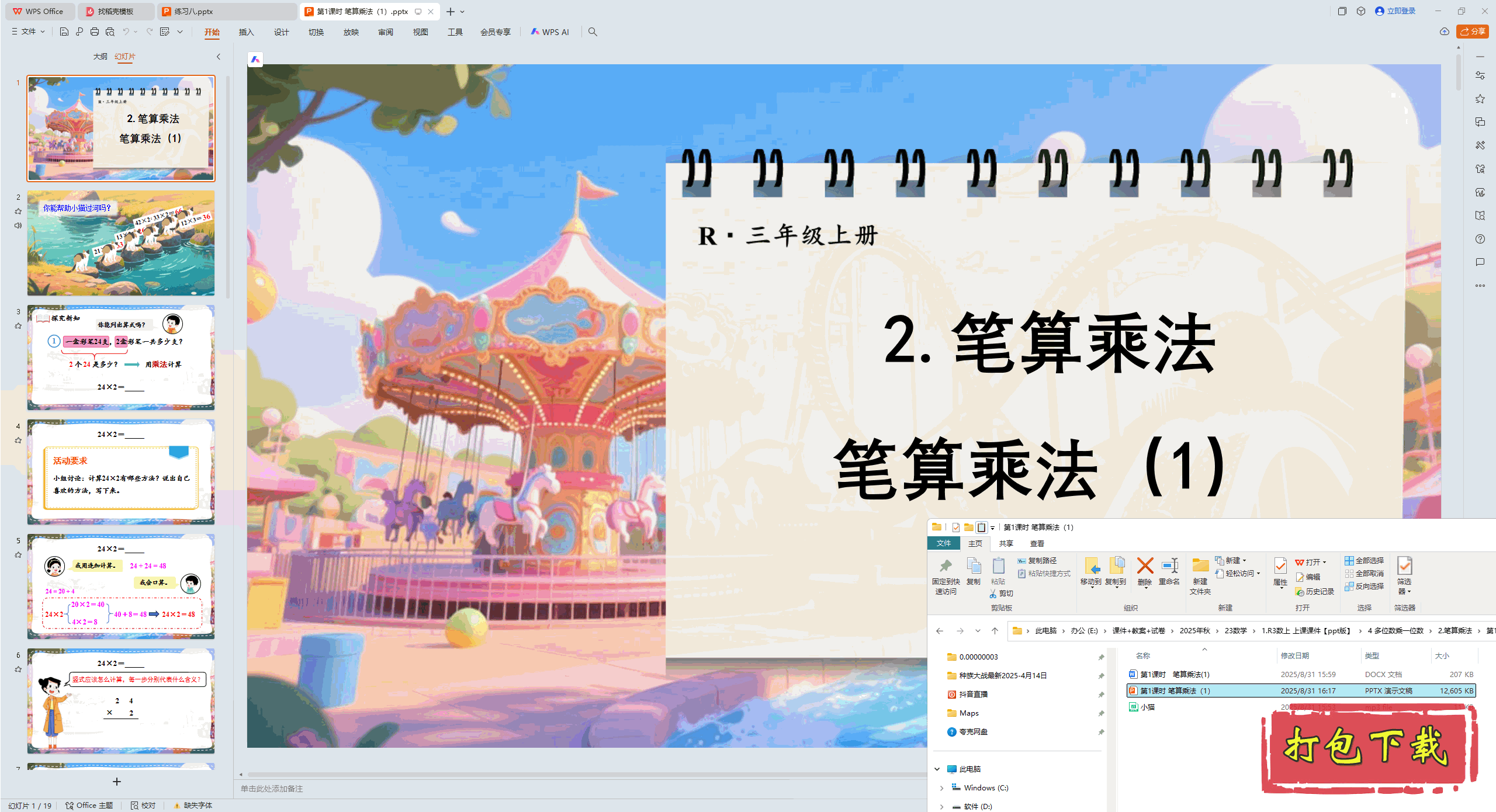Switch to the 共享 tab in File Explorer

click(1006, 543)
